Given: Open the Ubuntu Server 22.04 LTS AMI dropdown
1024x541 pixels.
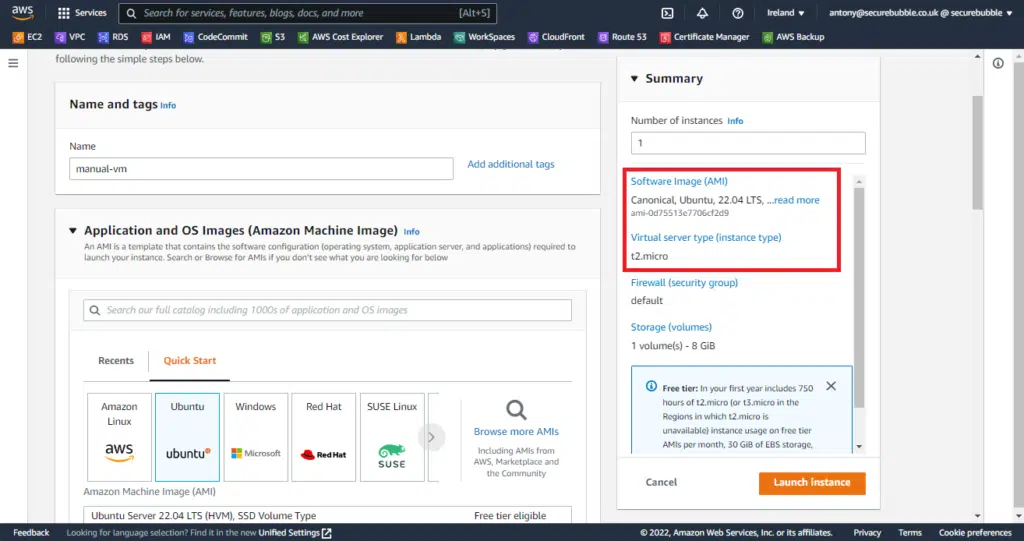Looking at the screenshot, I should tap(327, 516).
